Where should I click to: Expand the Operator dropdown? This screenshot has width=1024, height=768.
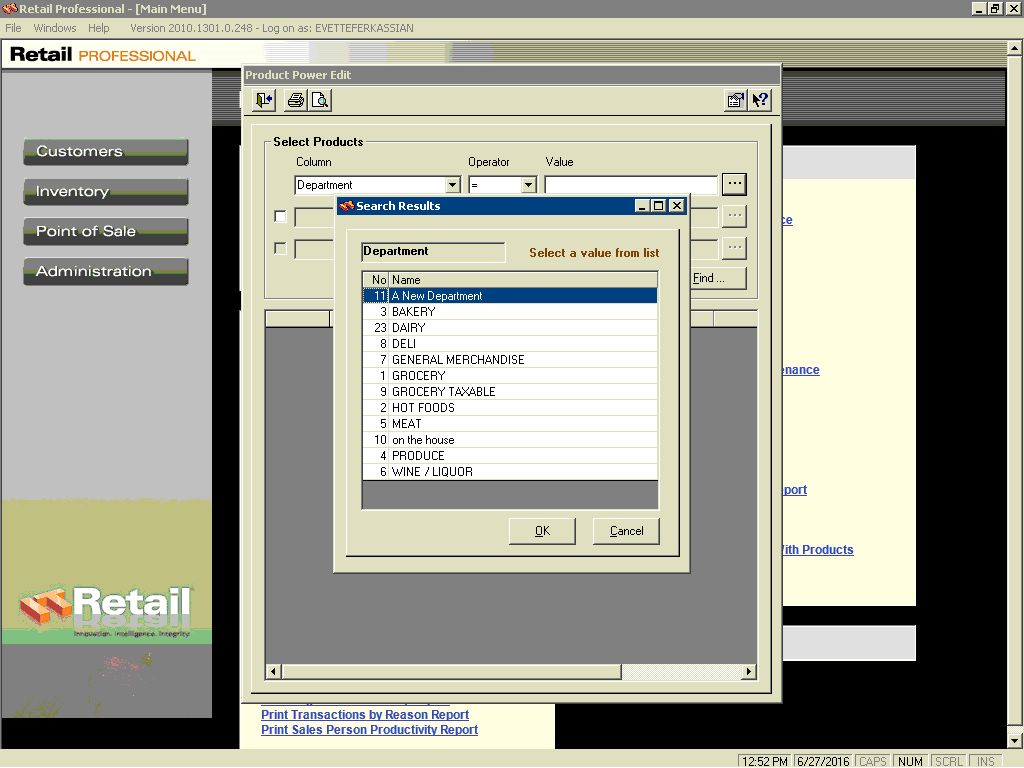pos(528,185)
